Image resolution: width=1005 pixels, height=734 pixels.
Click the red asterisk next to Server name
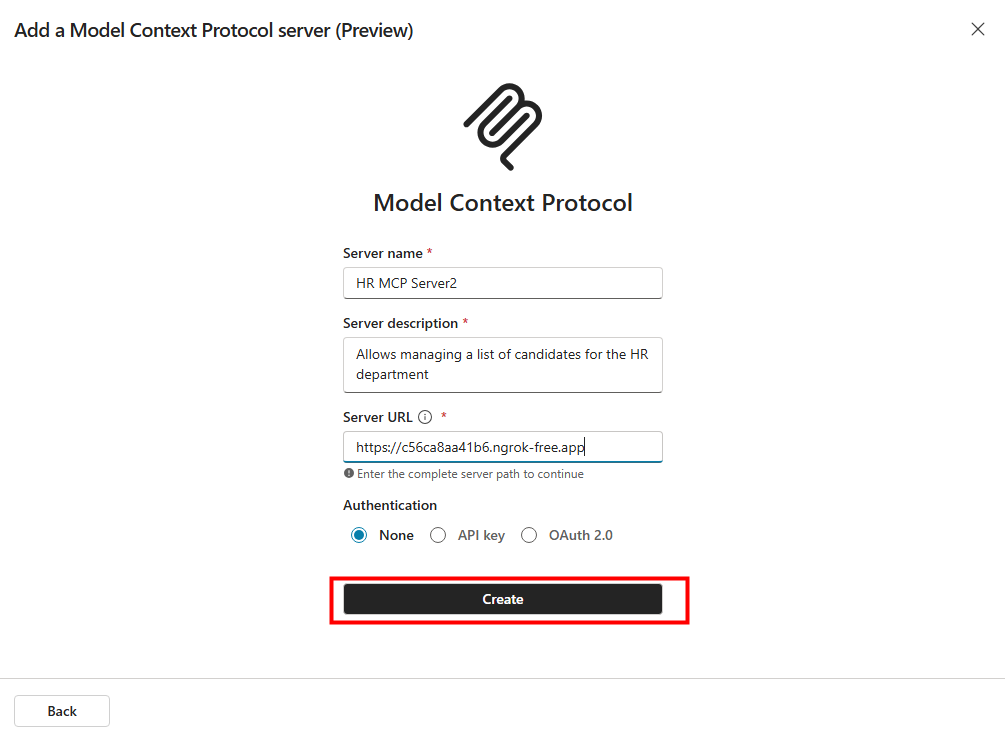(430, 253)
